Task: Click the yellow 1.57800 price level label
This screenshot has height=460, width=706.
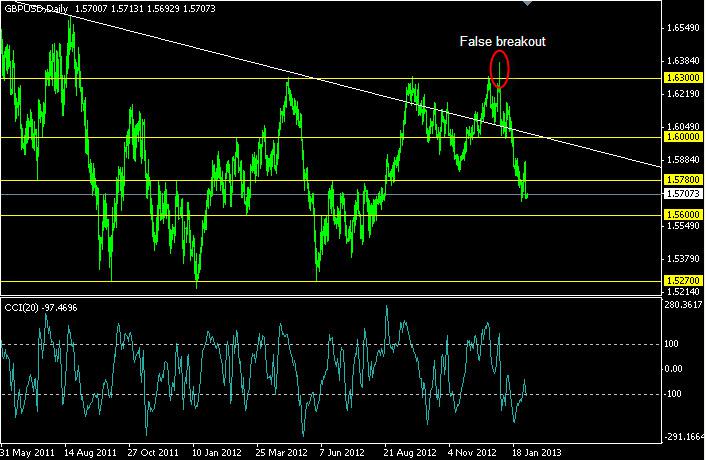Action: pyautogui.click(x=683, y=180)
